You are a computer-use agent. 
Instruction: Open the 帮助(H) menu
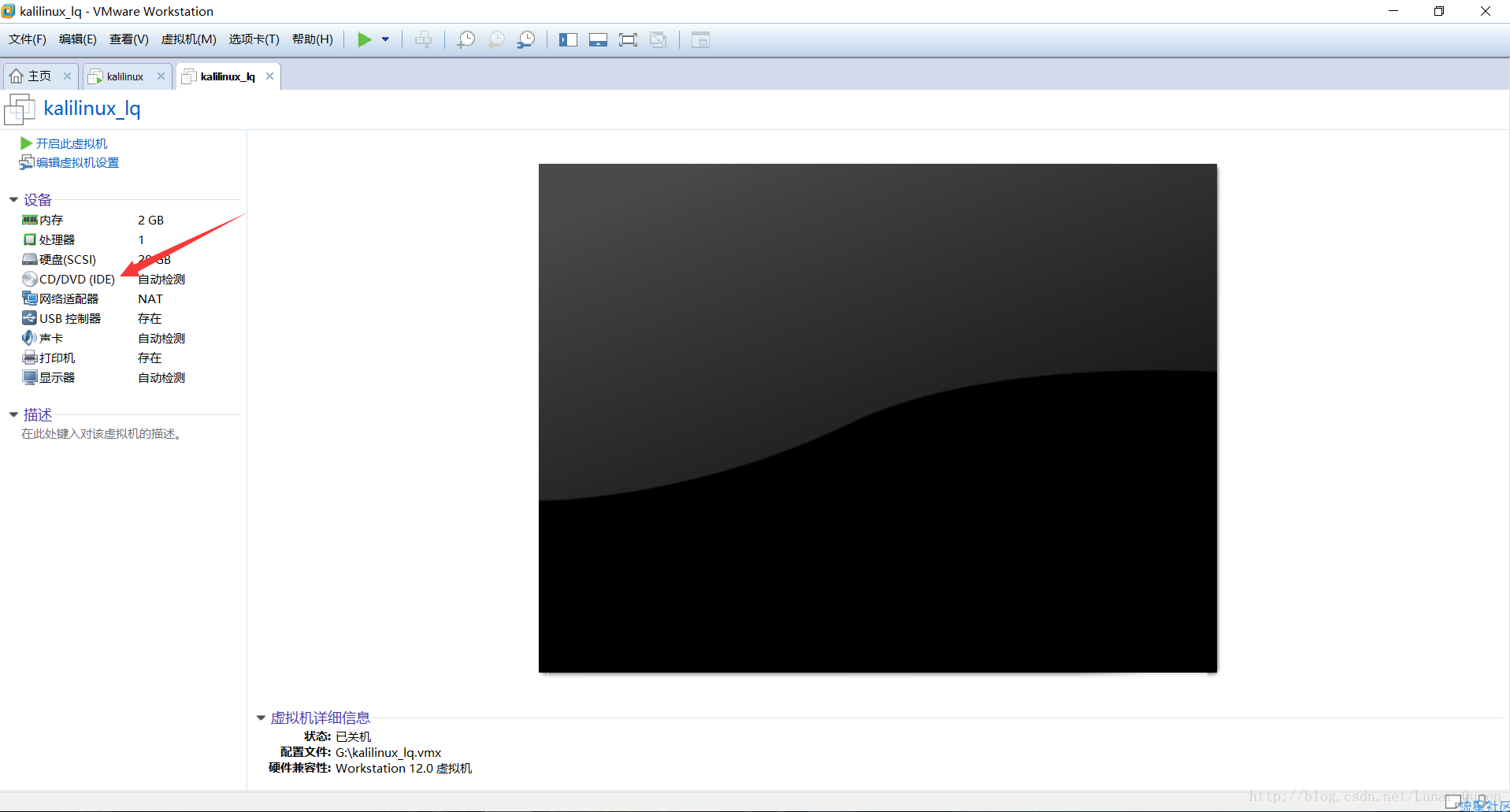(x=313, y=39)
